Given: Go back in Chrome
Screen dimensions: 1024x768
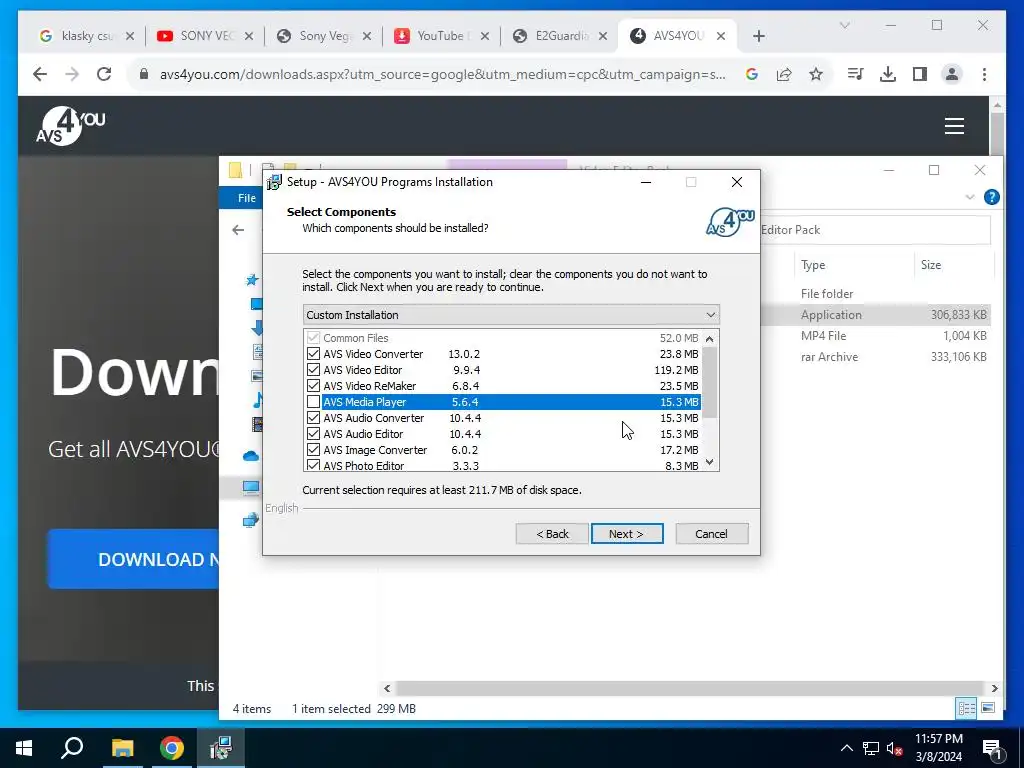Looking at the screenshot, I should point(40,74).
